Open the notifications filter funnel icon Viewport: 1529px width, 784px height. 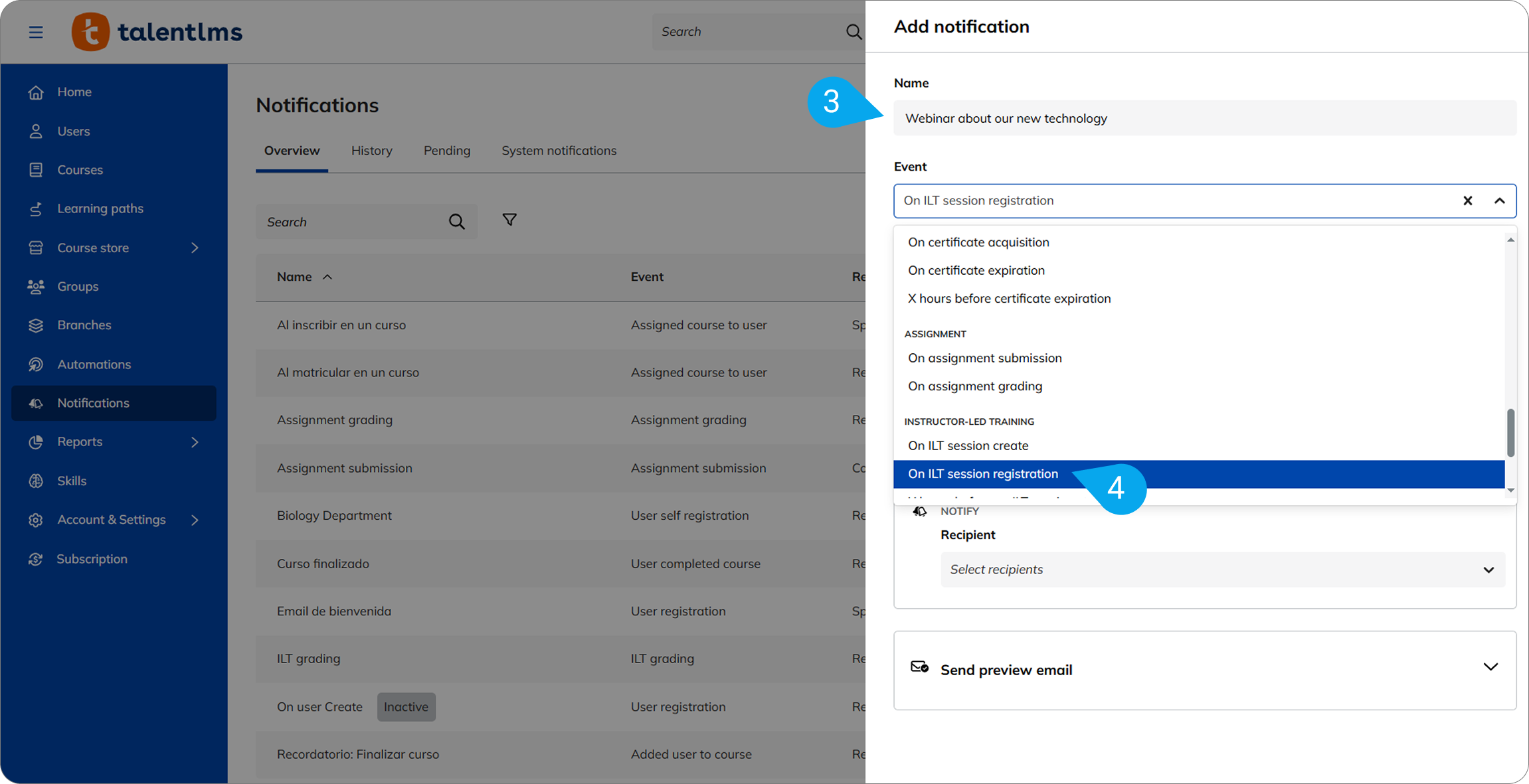pos(509,220)
